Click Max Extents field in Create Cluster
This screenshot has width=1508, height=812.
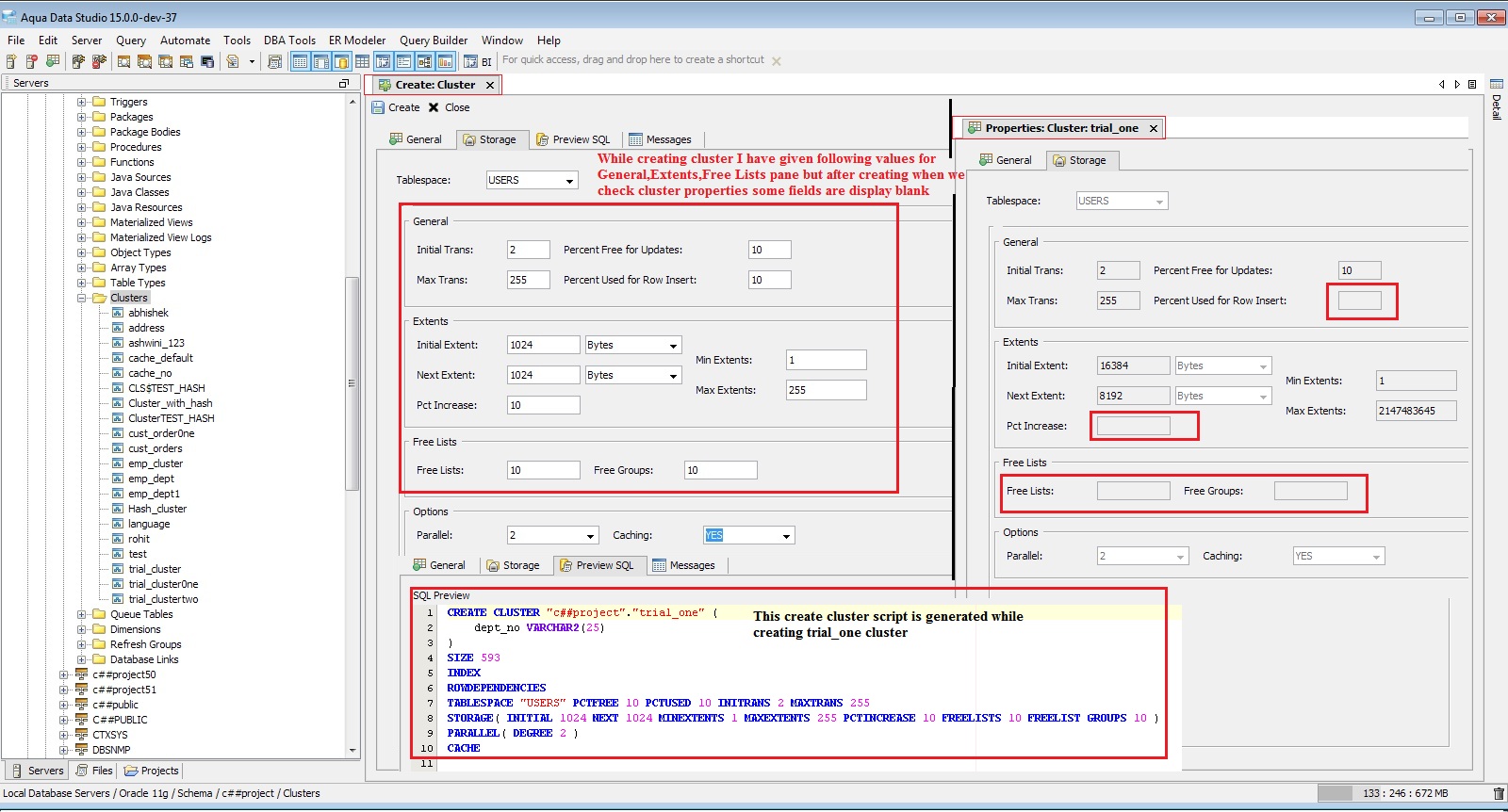(x=827, y=390)
